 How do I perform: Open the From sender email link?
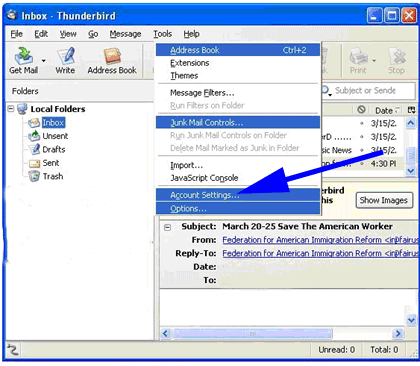(x=320, y=240)
